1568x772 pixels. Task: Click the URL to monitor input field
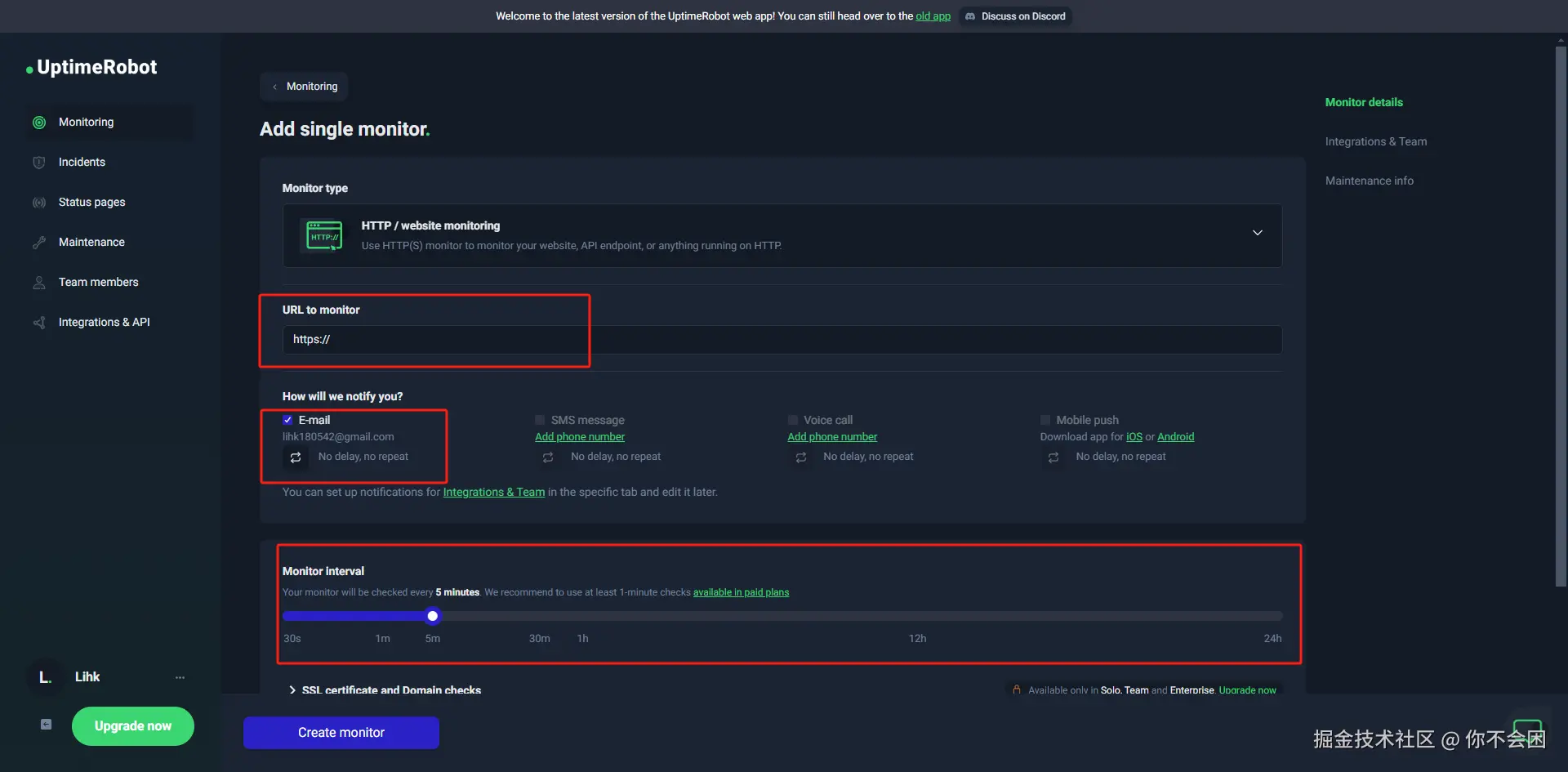point(782,340)
